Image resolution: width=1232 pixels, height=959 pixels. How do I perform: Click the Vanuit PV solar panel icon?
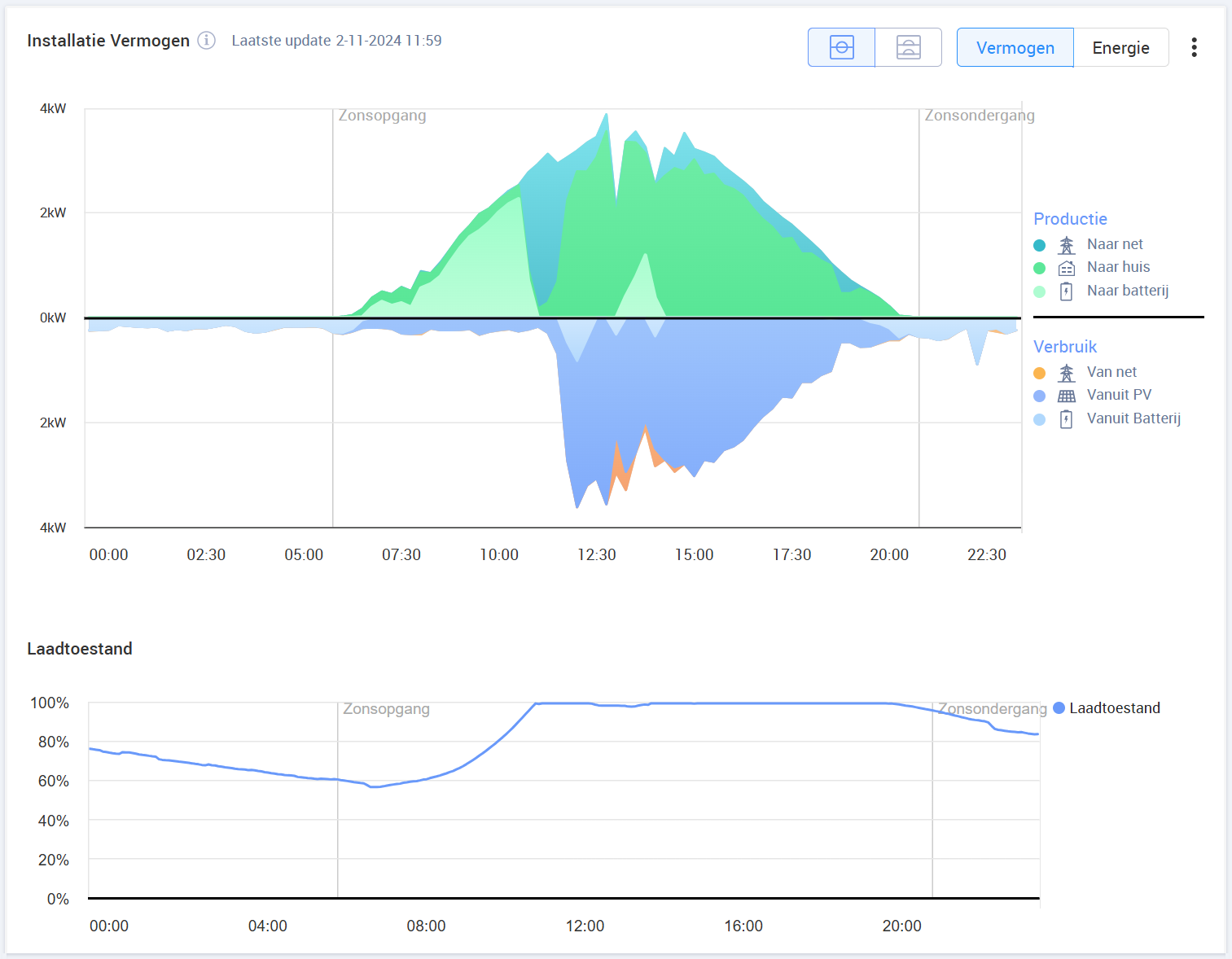pos(1066,396)
